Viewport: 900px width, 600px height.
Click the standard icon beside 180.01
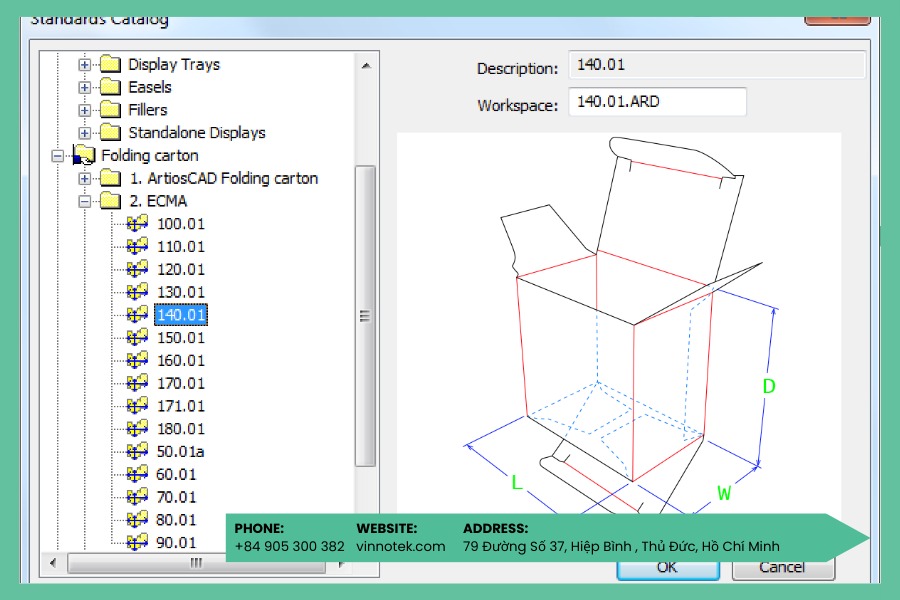coord(137,429)
